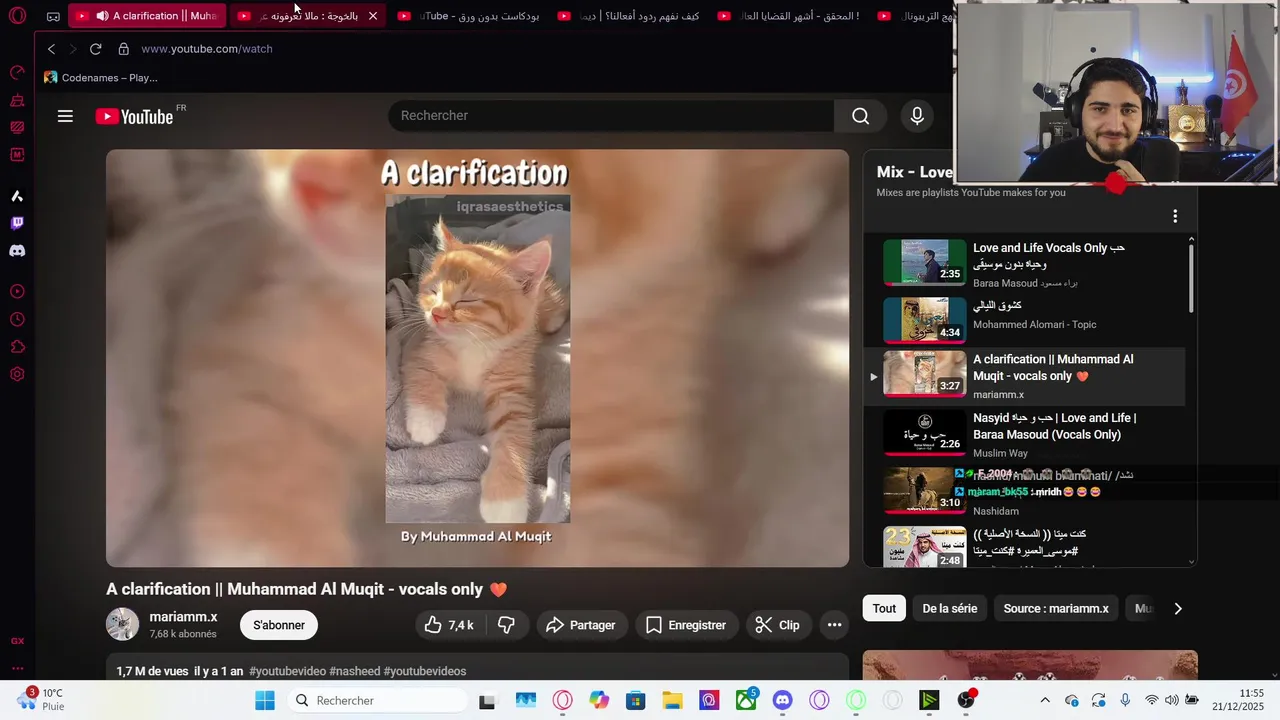The height and width of the screenshot is (720, 1280).
Task: Play كنت ميتا playlist video
Action: click(x=1025, y=547)
